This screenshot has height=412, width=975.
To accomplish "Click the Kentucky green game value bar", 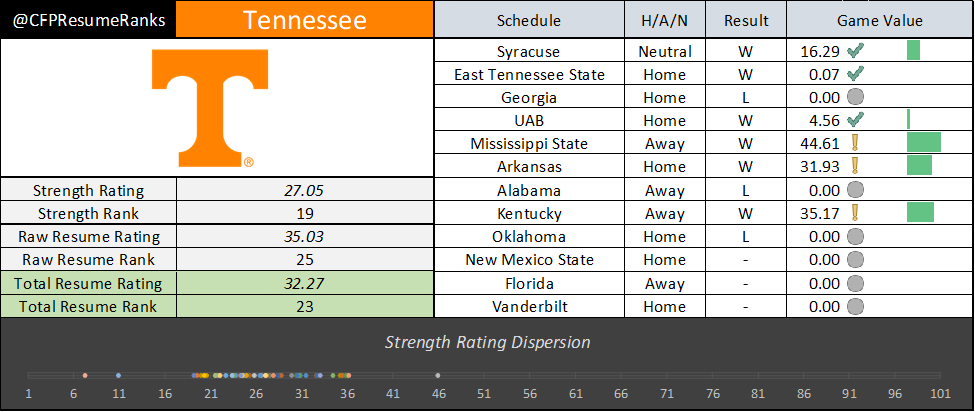I will [x=920, y=213].
